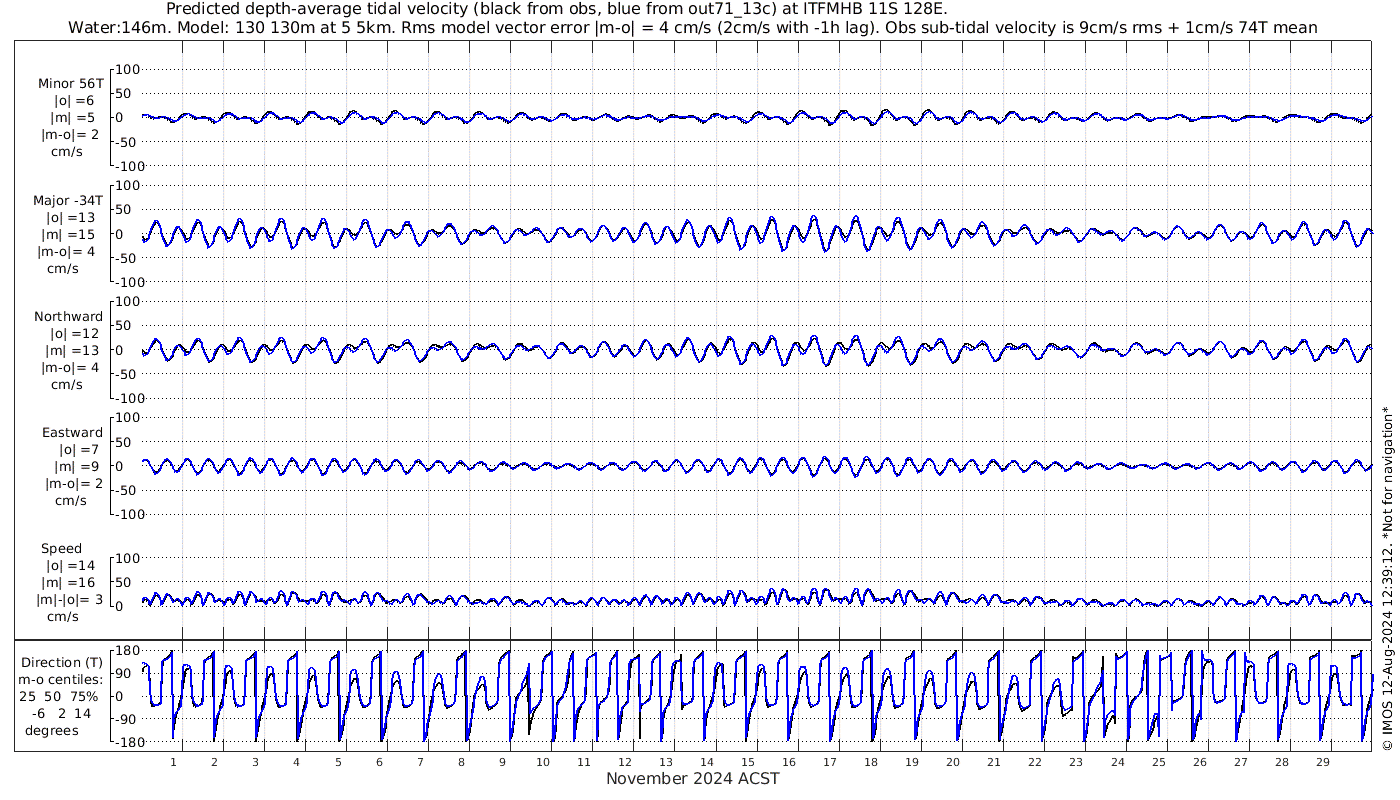Click the 'Speed' panel label
The image size is (1400, 800).
[x=61, y=549]
